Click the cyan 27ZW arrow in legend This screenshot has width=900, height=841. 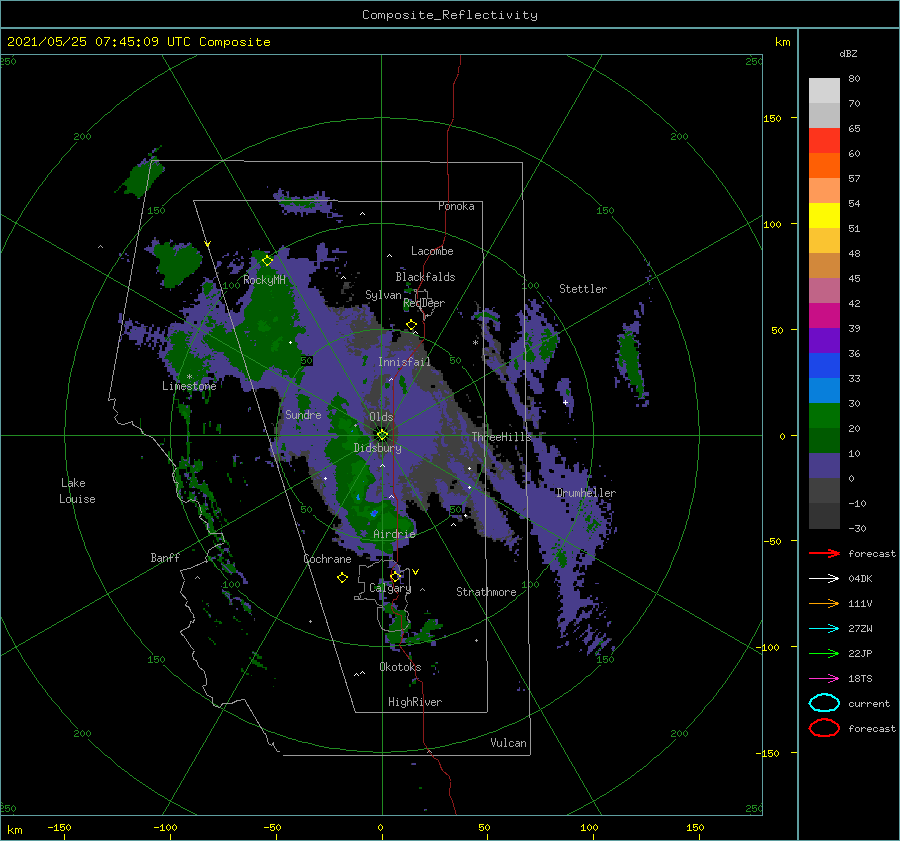pos(824,628)
